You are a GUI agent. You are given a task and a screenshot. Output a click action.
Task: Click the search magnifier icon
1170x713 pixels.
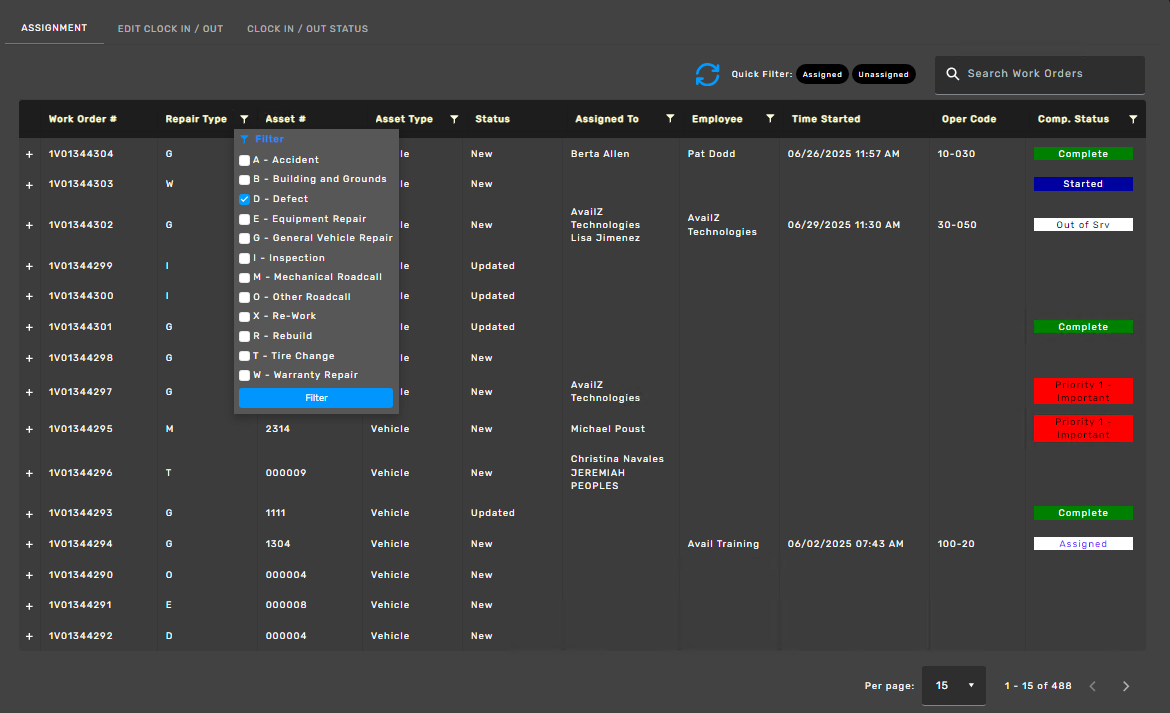tap(953, 74)
